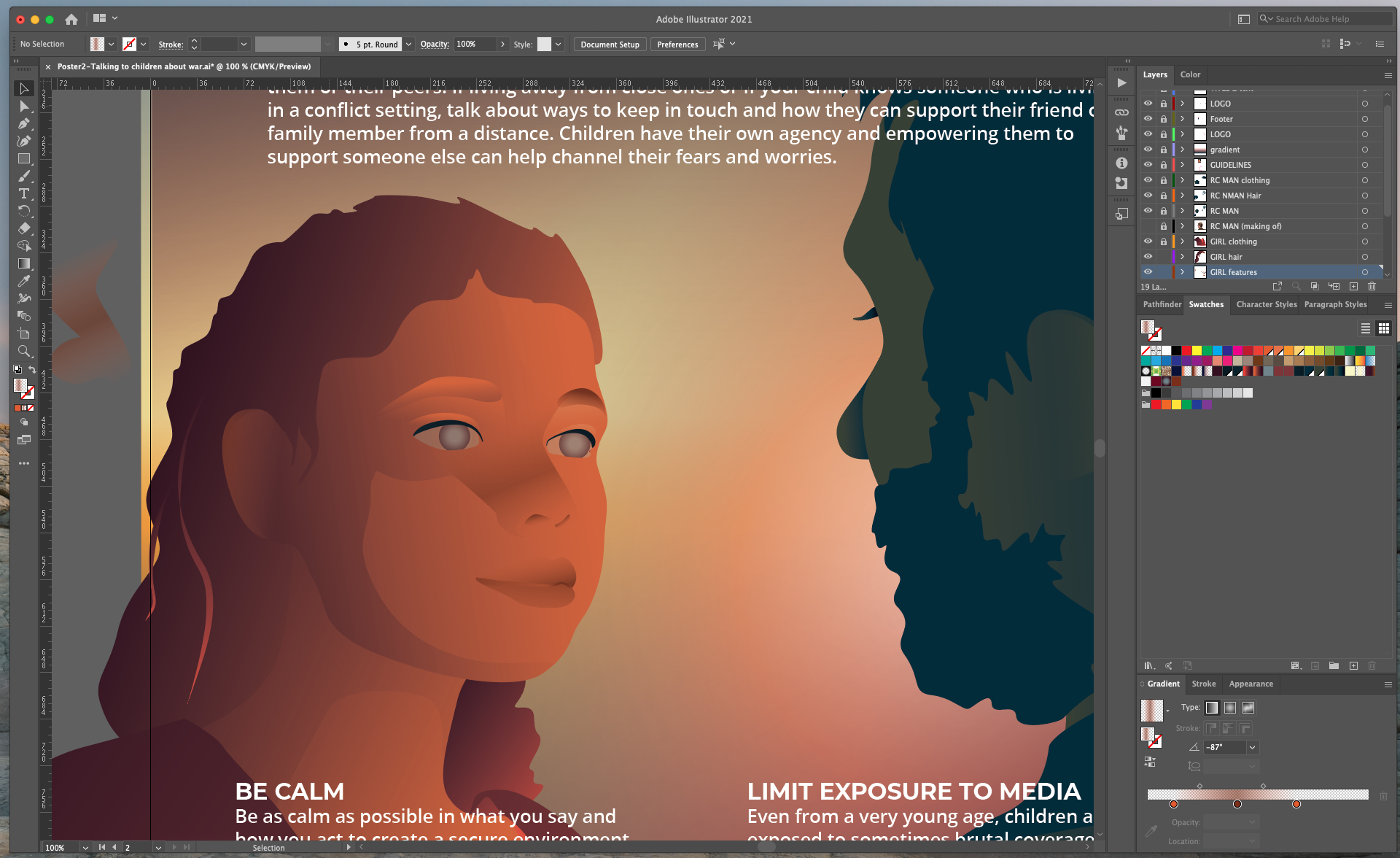Viewport: 1400px width, 858px height.
Task: Click the Eraser tool
Action: 24,228
